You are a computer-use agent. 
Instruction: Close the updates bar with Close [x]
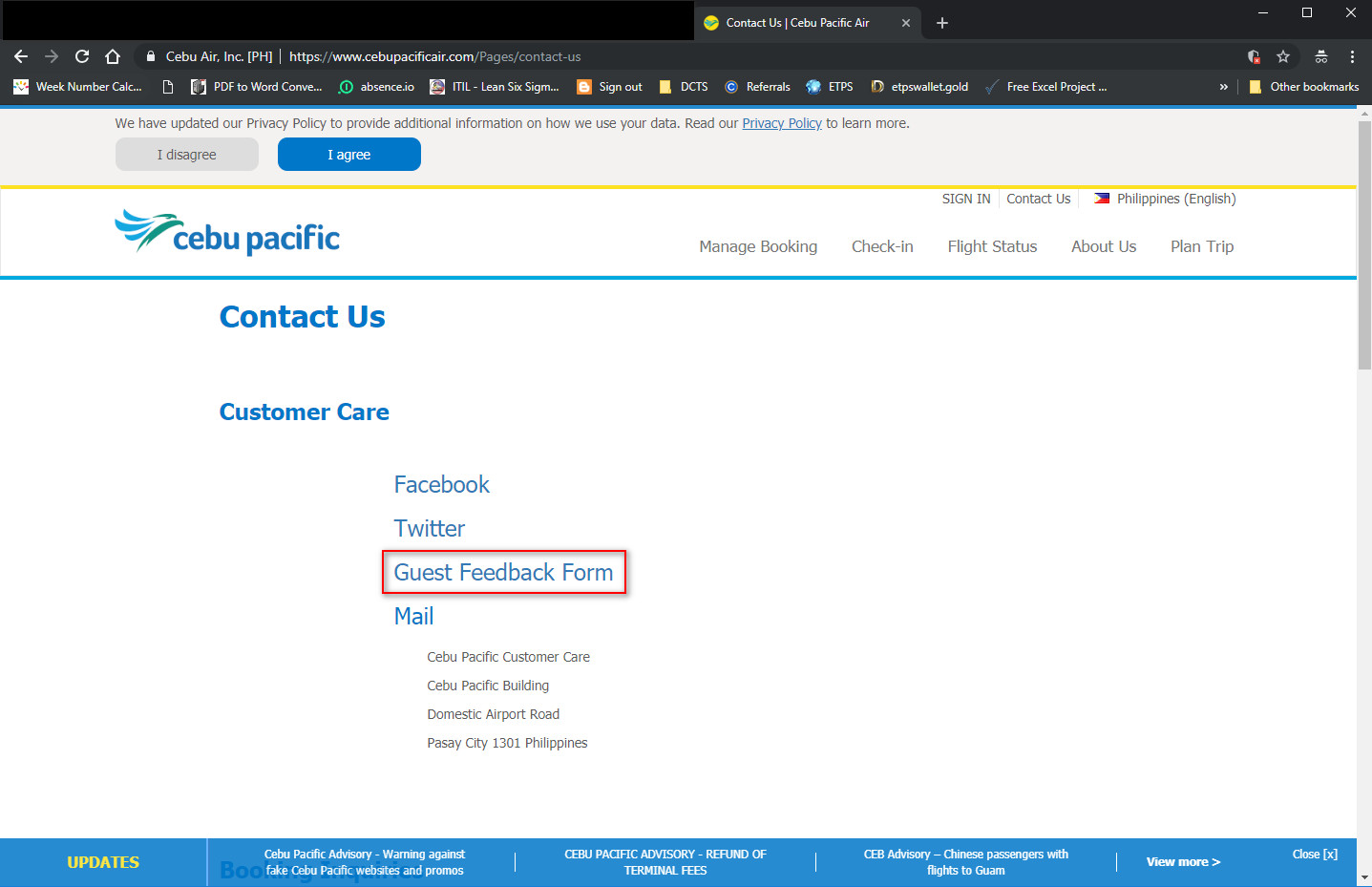click(1315, 855)
